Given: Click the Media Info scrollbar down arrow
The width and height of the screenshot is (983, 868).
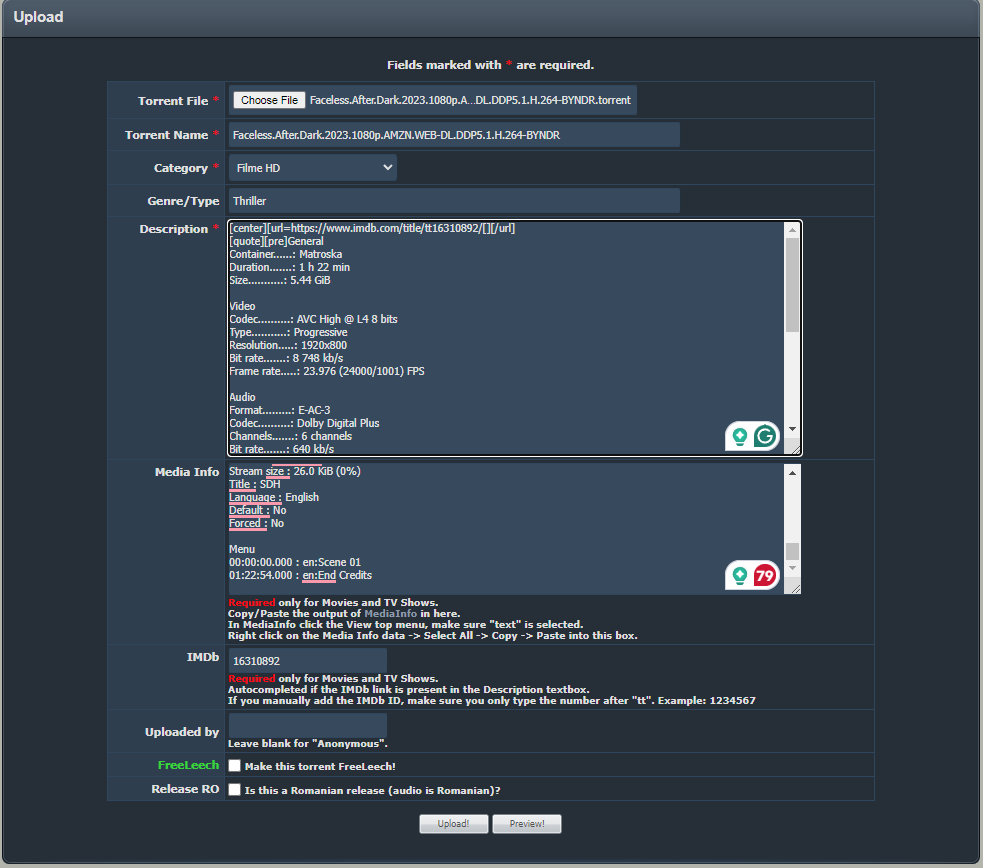Looking at the screenshot, I should point(793,568).
